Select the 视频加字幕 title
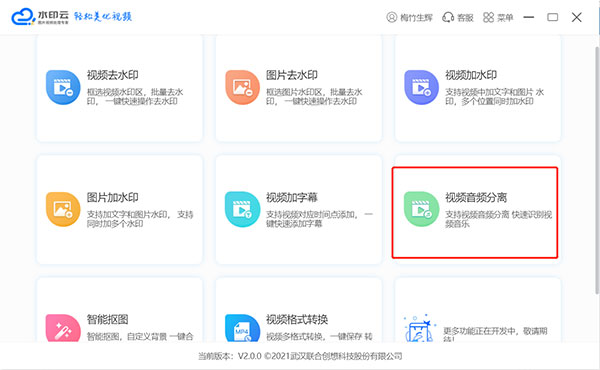 (x=292, y=197)
